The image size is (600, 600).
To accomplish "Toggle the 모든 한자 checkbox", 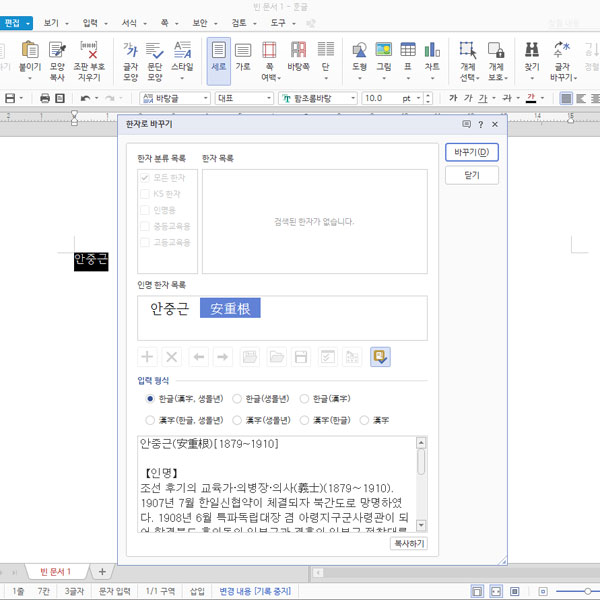I will pyautogui.click(x=145, y=178).
